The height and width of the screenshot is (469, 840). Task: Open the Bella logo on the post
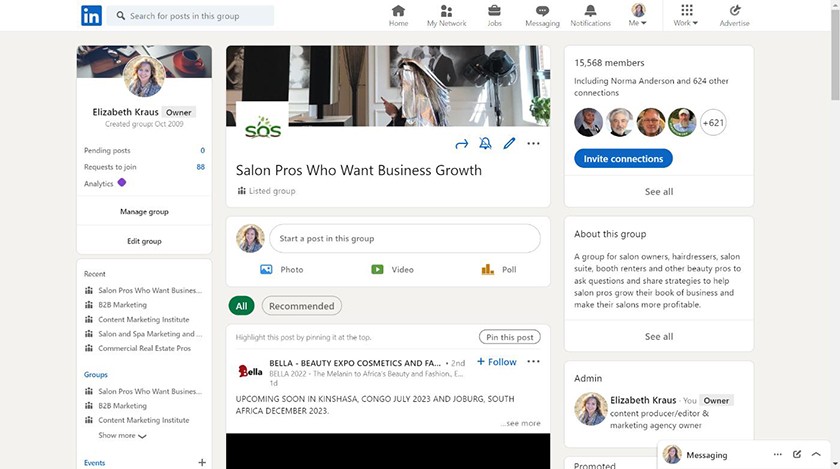point(250,370)
